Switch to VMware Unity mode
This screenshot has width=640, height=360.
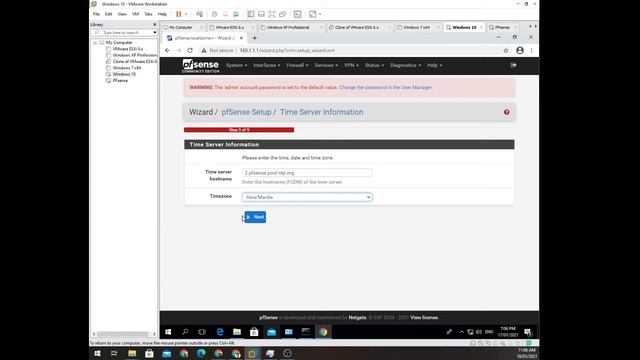282,14
